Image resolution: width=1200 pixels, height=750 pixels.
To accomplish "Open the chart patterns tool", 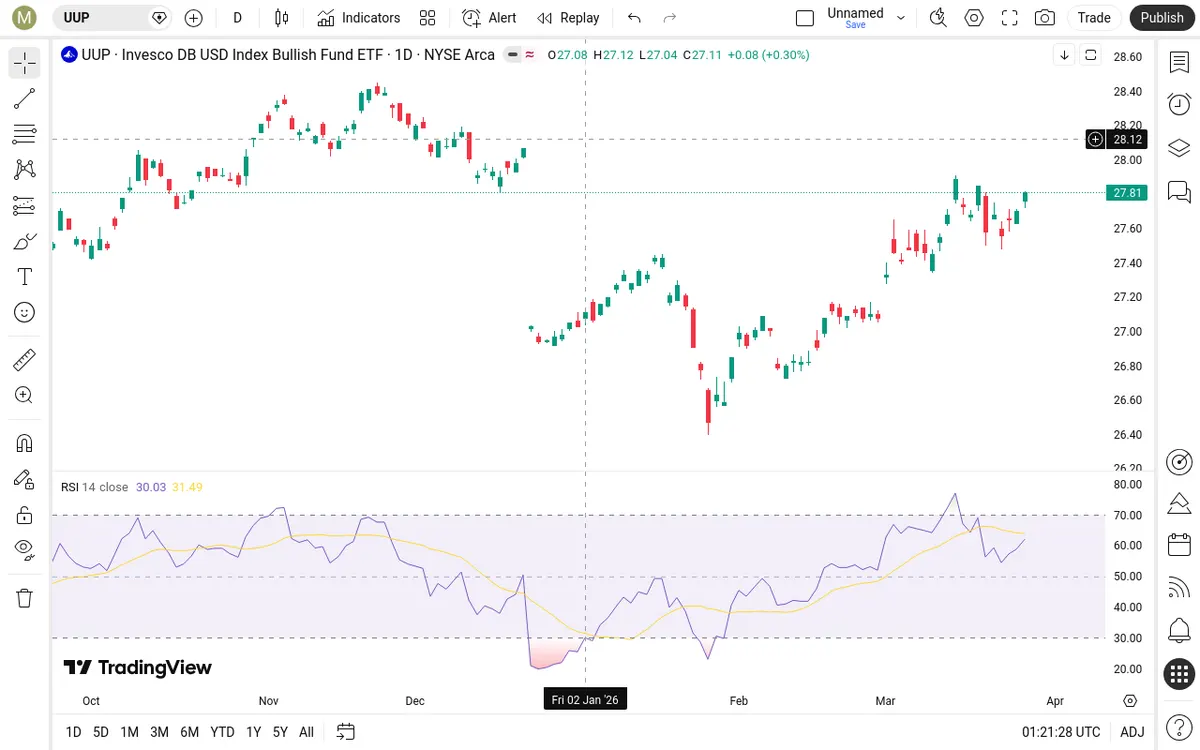I will pos(25,170).
